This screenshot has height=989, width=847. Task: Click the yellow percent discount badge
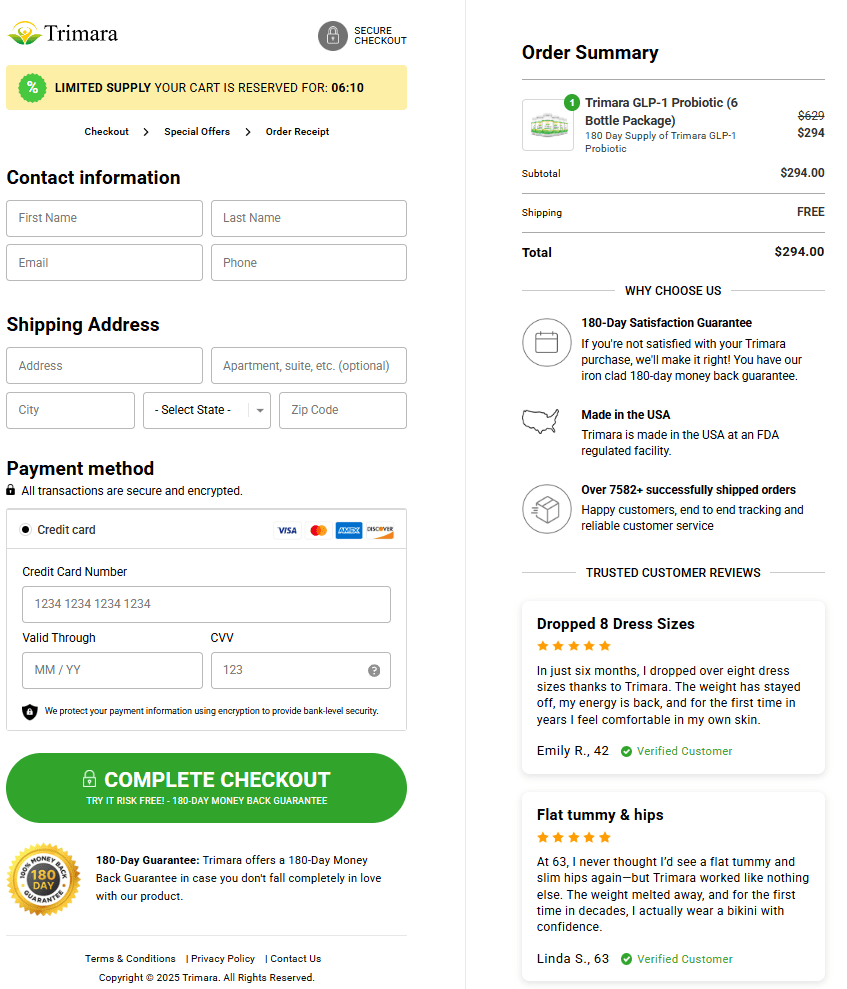33,88
